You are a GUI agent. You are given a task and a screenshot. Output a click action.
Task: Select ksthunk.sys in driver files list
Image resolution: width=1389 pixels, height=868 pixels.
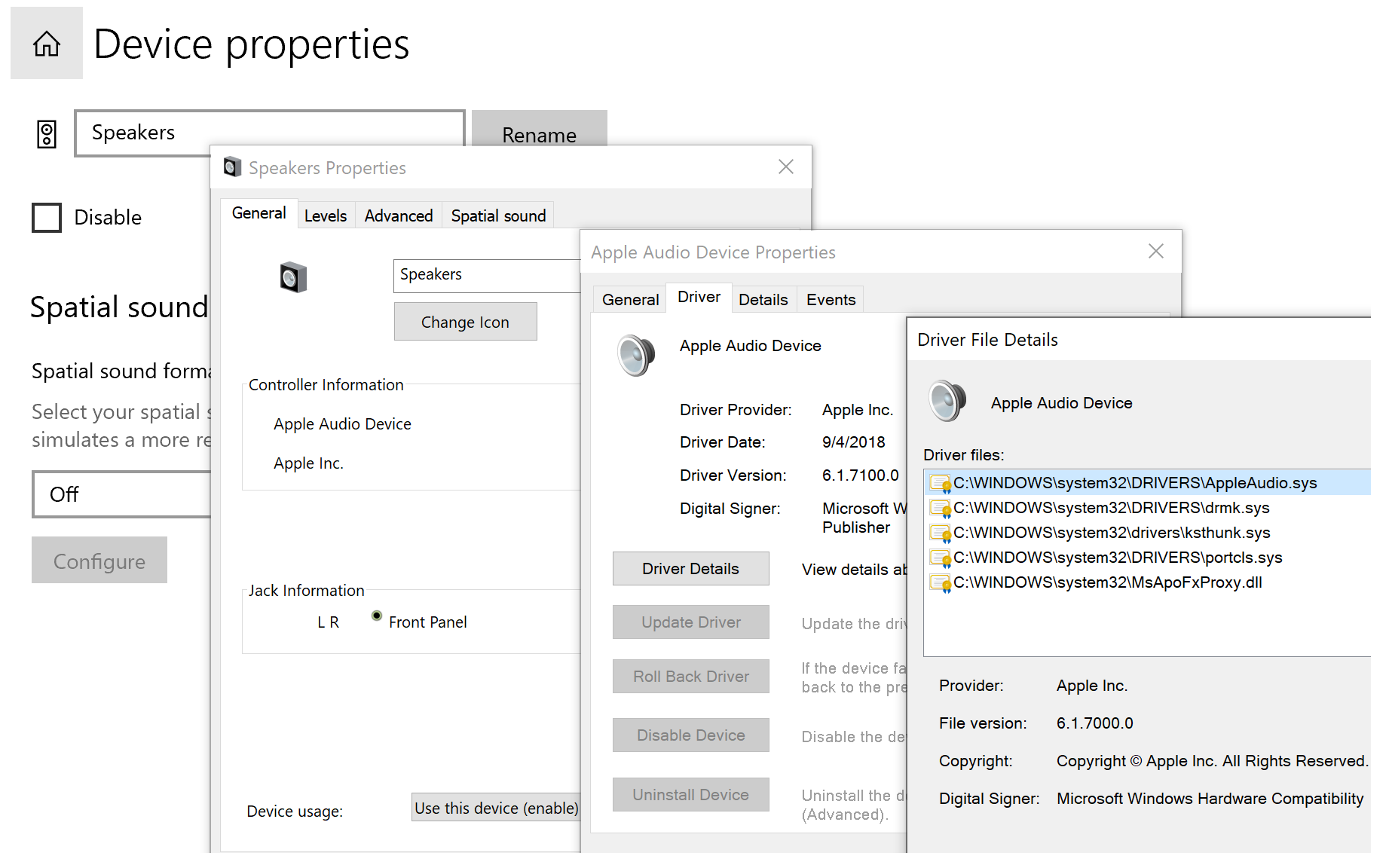point(1147,533)
